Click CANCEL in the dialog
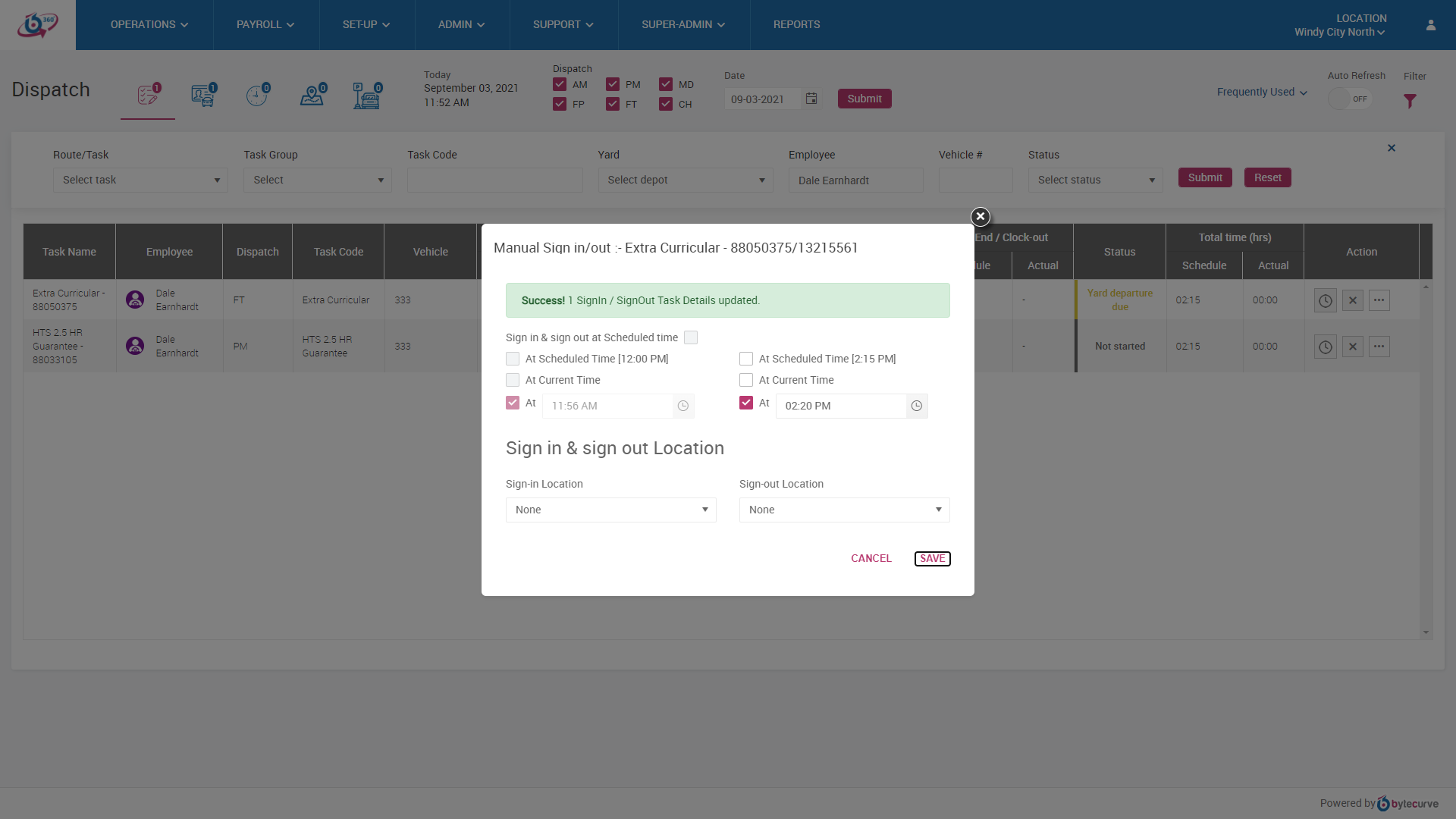 click(x=871, y=559)
